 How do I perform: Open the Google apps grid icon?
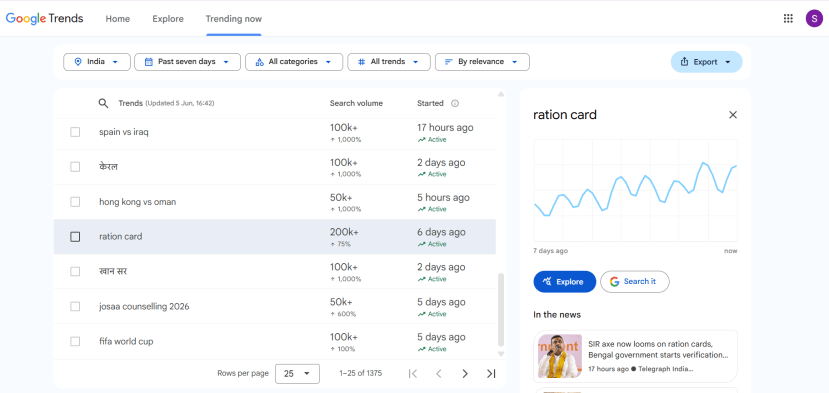pyautogui.click(x=788, y=19)
